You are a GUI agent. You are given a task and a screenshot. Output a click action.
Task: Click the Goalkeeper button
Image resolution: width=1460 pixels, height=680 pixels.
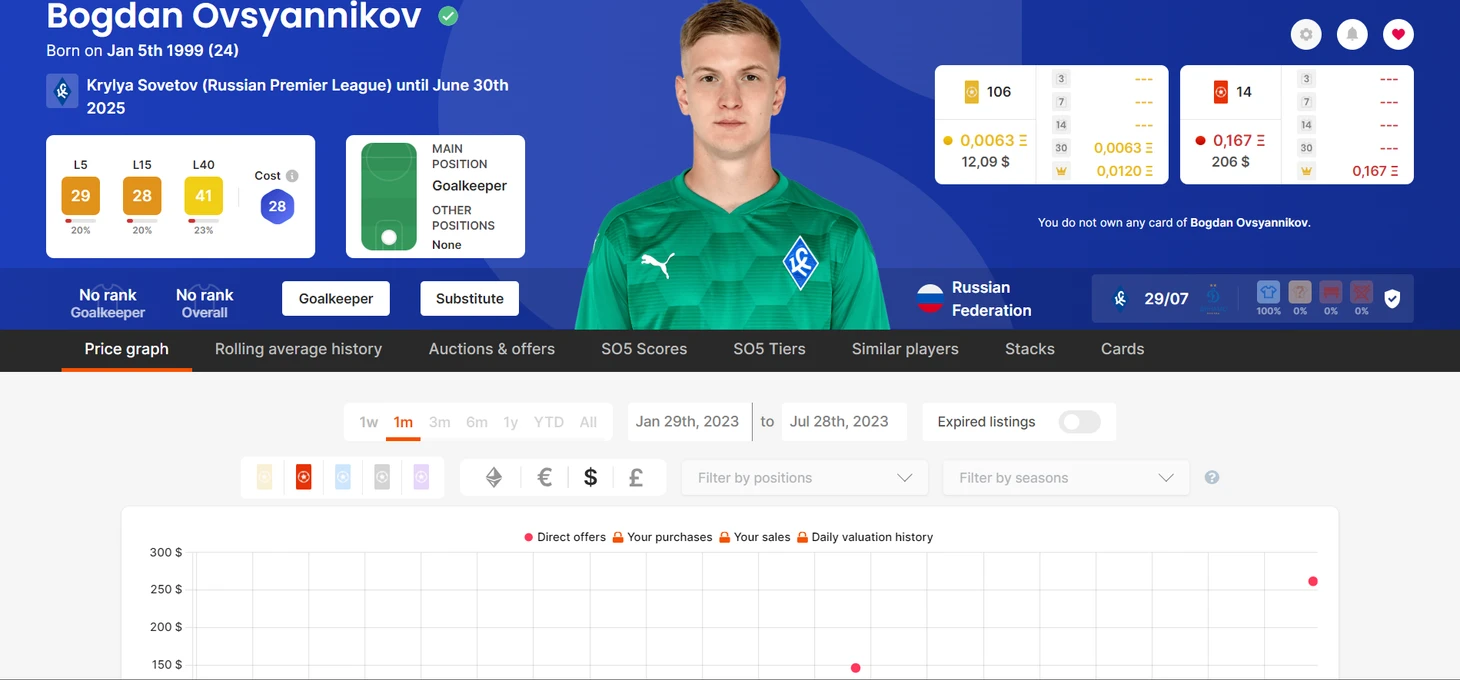click(x=336, y=298)
